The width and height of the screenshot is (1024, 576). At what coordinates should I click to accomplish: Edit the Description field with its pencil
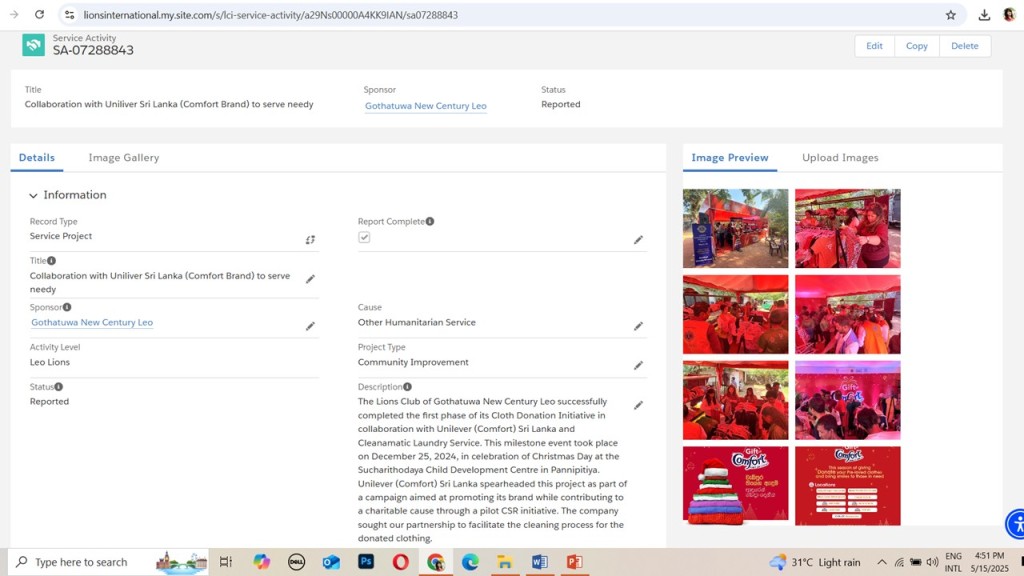click(x=638, y=405)
